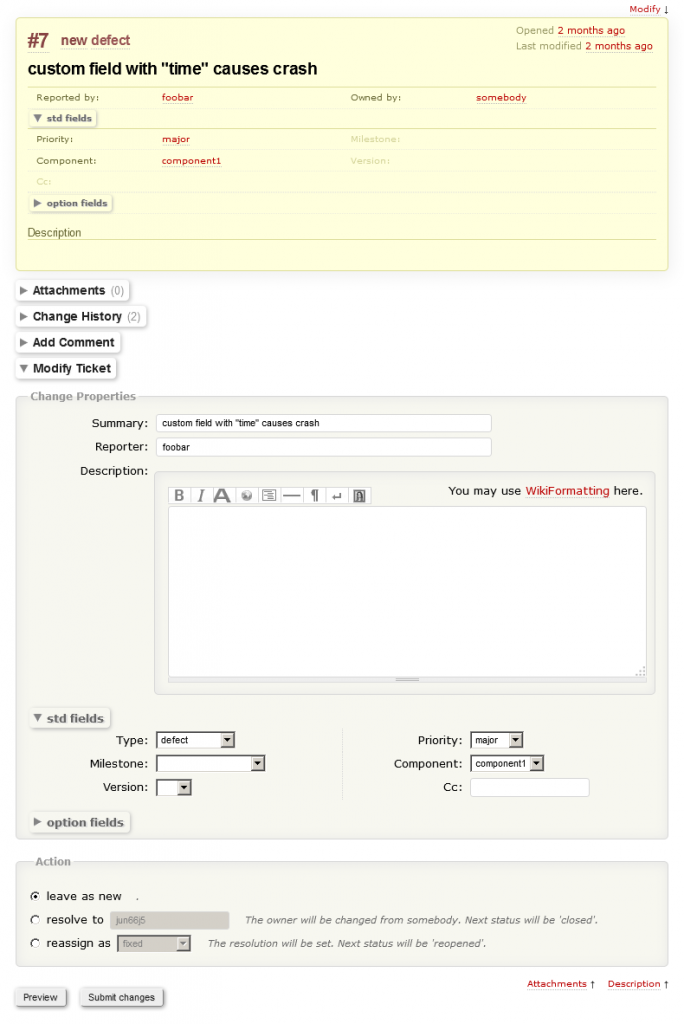Expand the Attachments section

[x=72, y=290]
